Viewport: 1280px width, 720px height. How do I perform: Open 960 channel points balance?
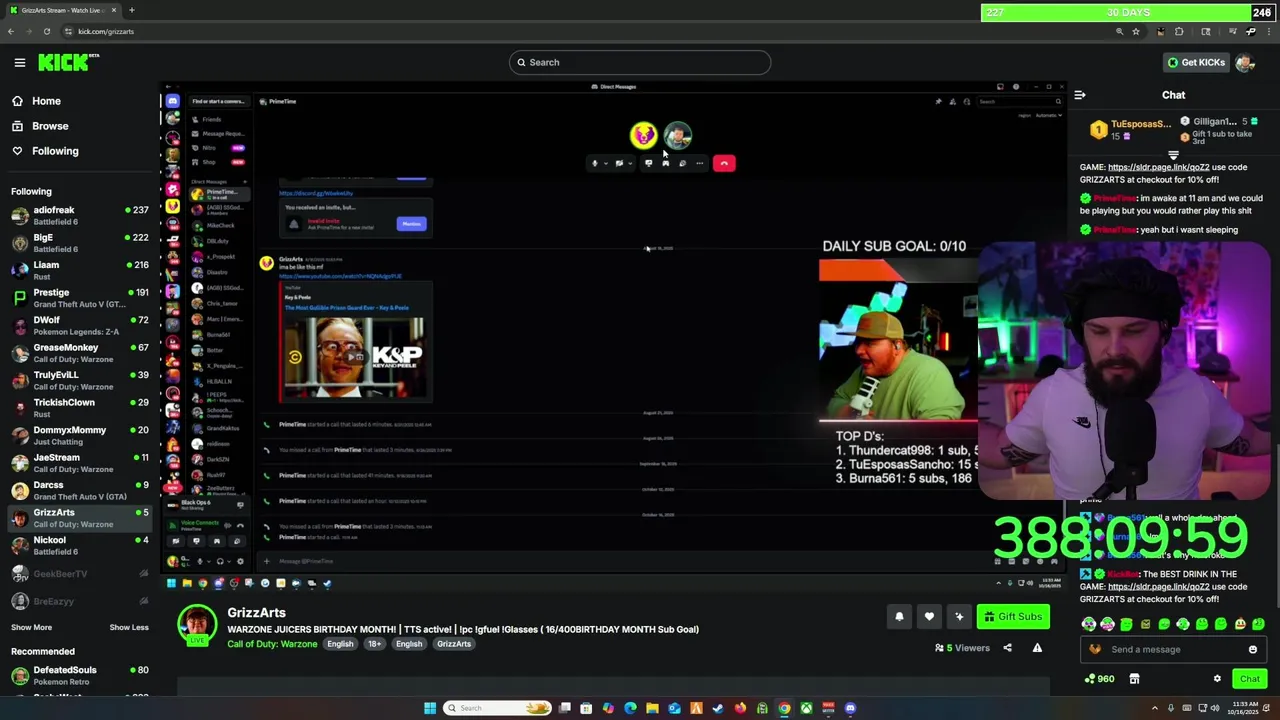(1098, 679)
